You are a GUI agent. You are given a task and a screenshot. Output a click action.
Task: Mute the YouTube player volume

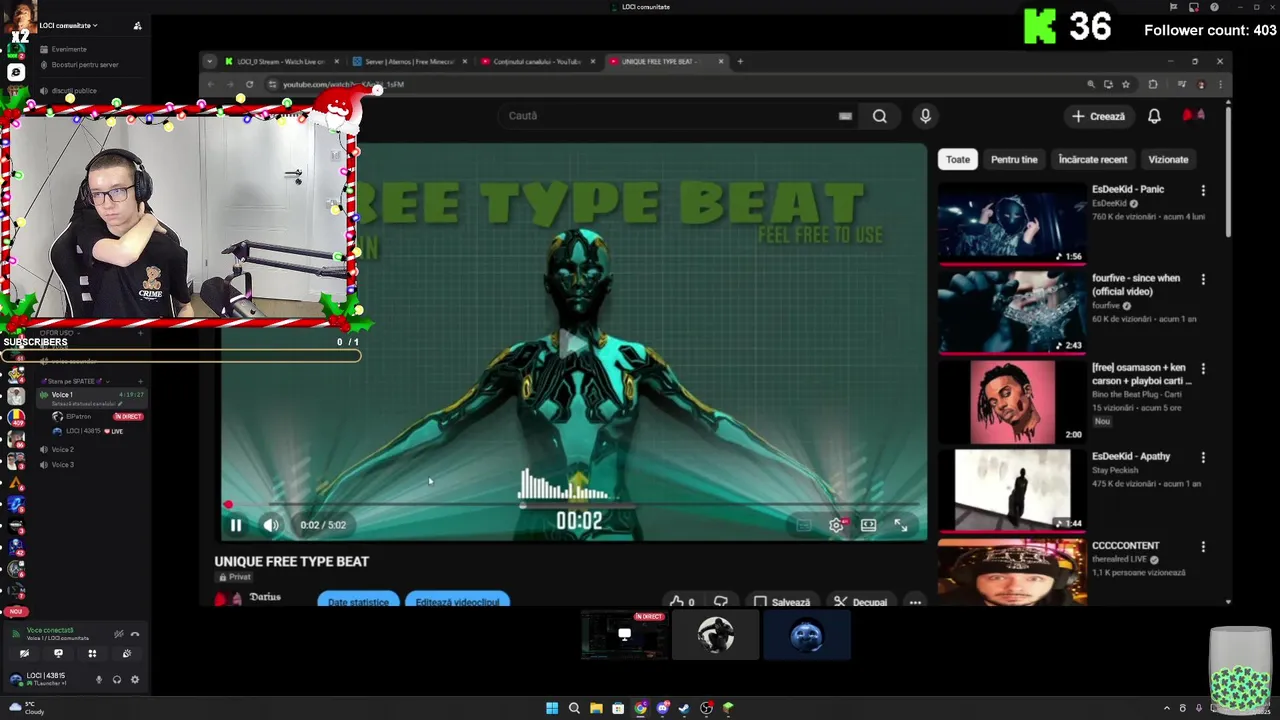click(x=271, y=525)
